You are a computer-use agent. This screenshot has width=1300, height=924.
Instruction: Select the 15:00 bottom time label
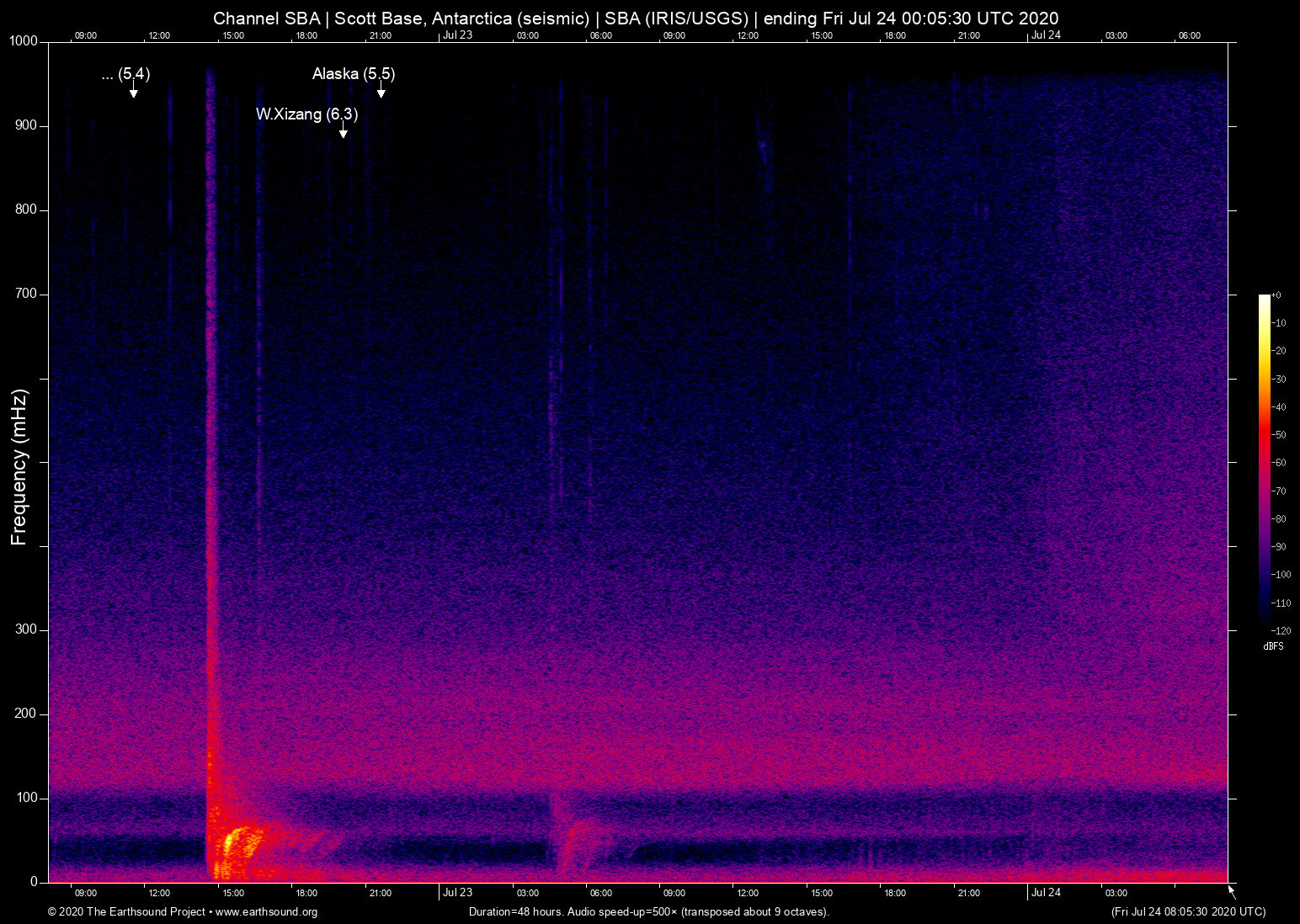(x=233, y=892)
